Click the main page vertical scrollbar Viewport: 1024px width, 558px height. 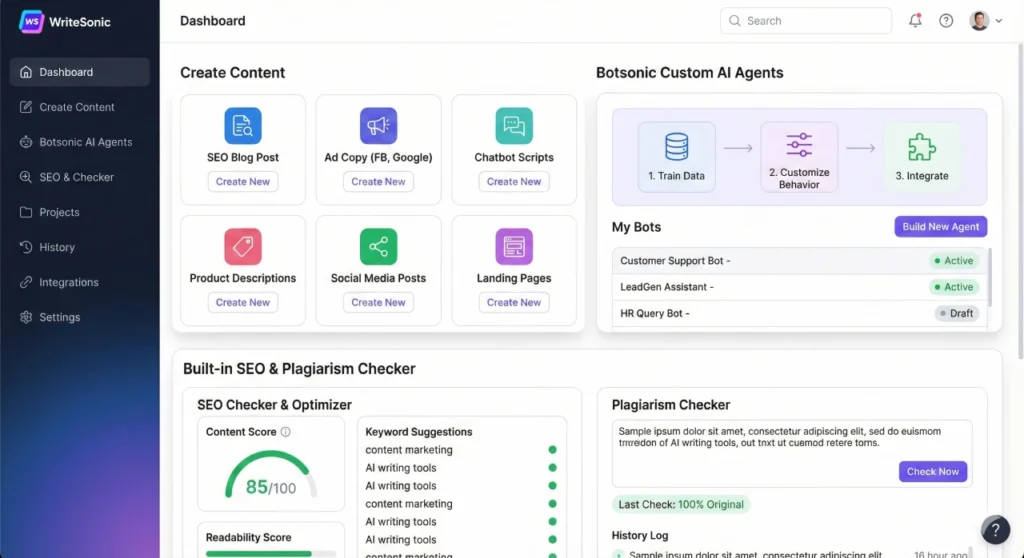point(1020,201)
